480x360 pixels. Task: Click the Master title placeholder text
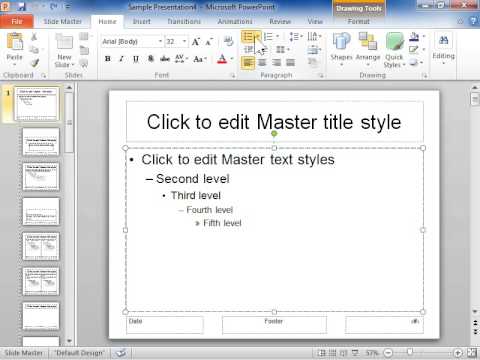274,122
